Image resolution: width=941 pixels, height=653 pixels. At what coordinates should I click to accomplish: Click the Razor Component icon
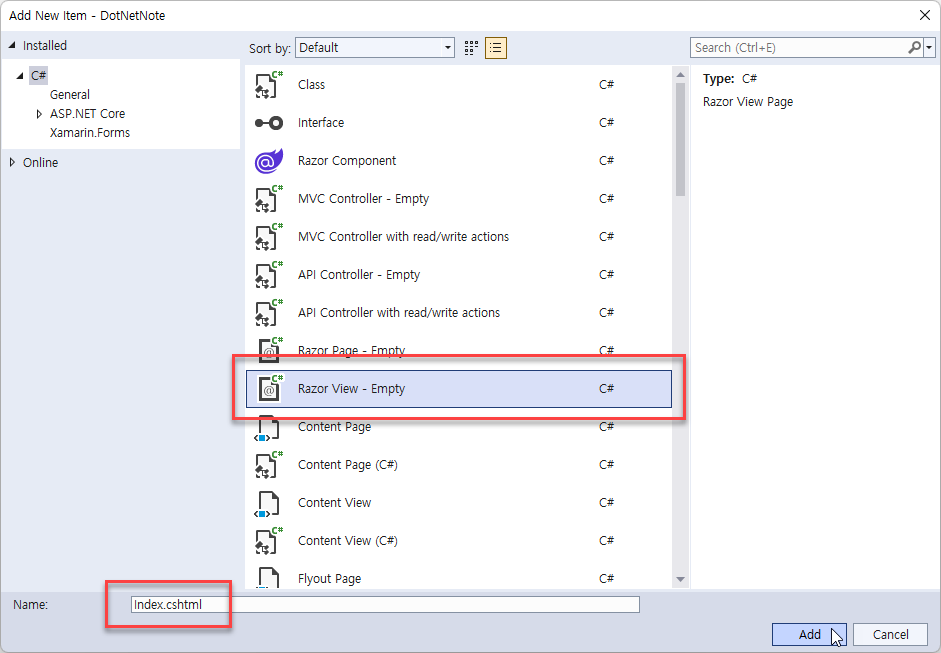pos(268,161)
